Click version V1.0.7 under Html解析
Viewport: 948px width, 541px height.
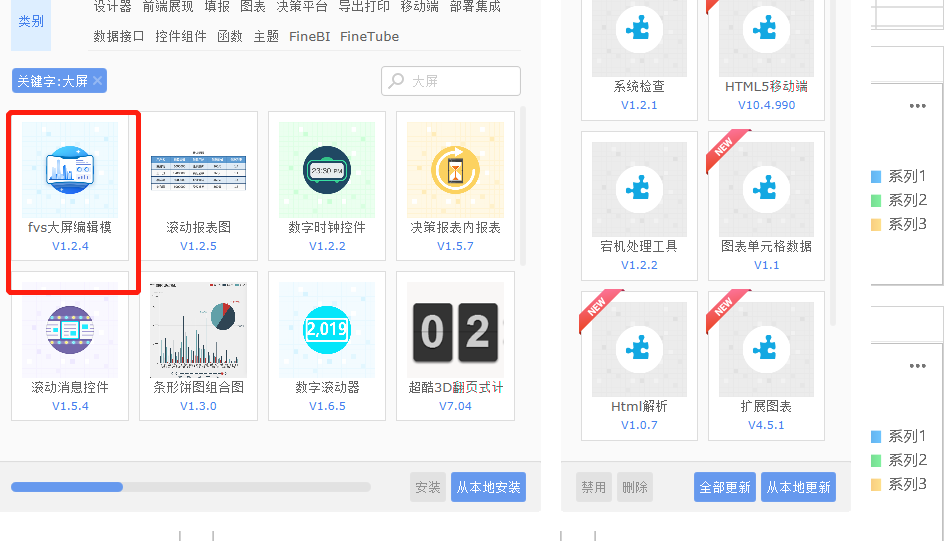[x=639, y=425]
